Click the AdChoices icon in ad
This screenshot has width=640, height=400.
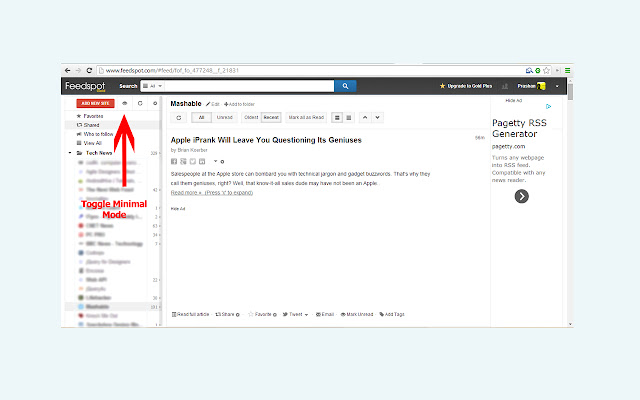coord(549,107)
